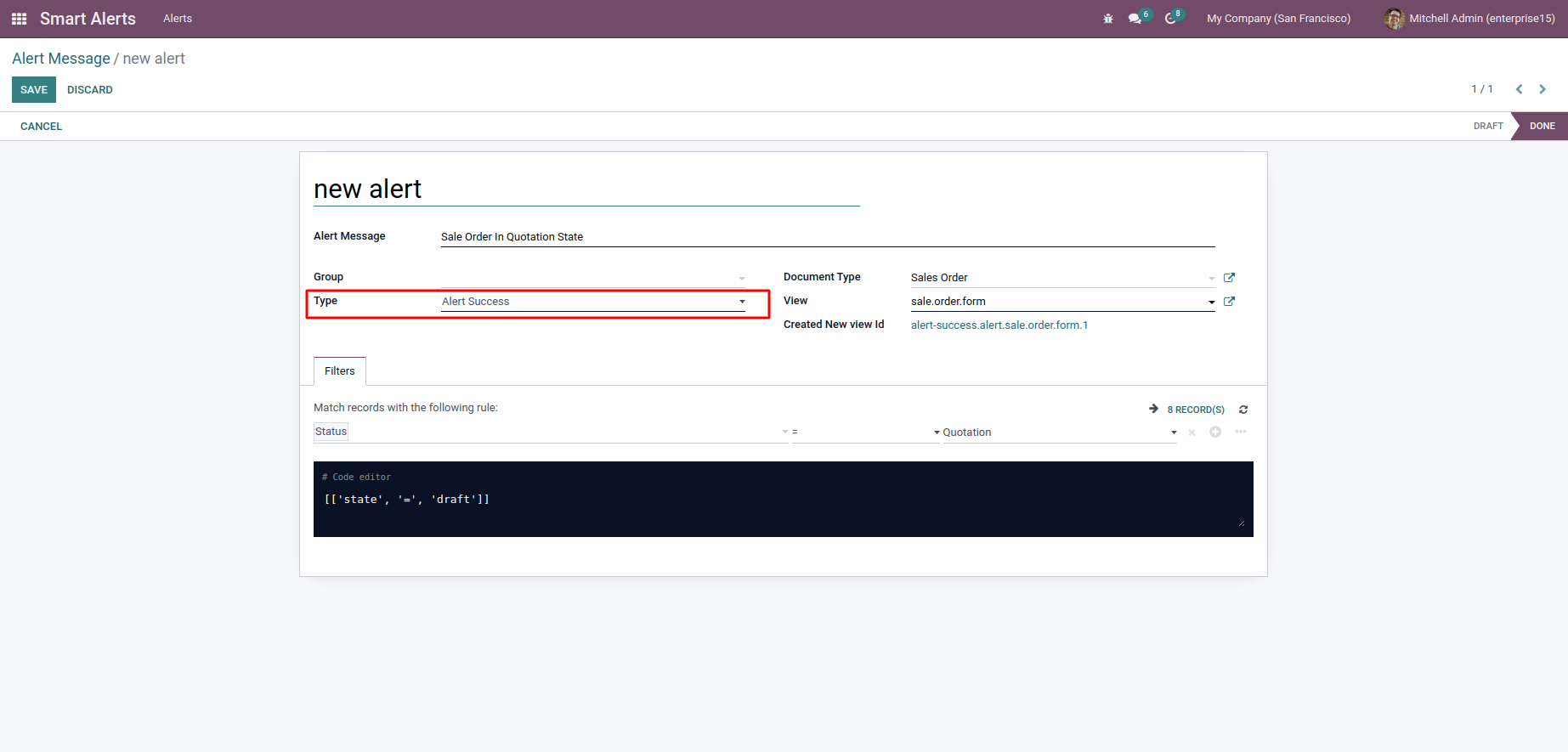Change the filter operator dropdown
The width and height of the screenshot is (1568, 752).
click(x=866, y=432)
